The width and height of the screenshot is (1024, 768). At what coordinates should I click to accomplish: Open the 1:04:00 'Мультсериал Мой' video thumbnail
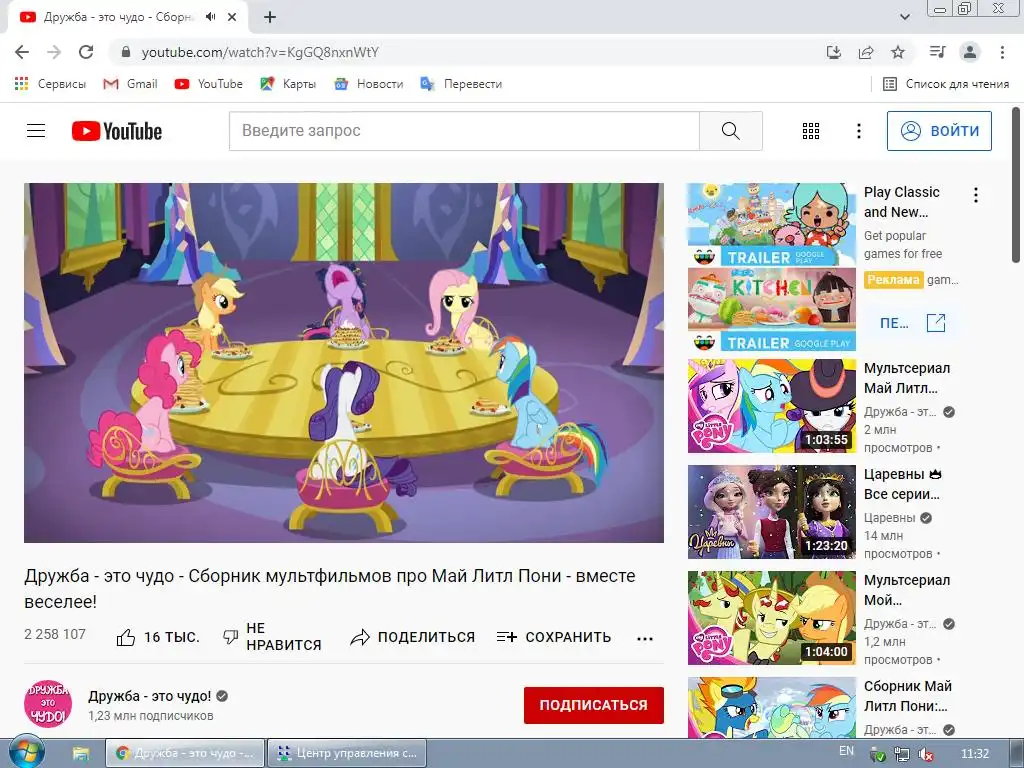[x=771, y=618]
